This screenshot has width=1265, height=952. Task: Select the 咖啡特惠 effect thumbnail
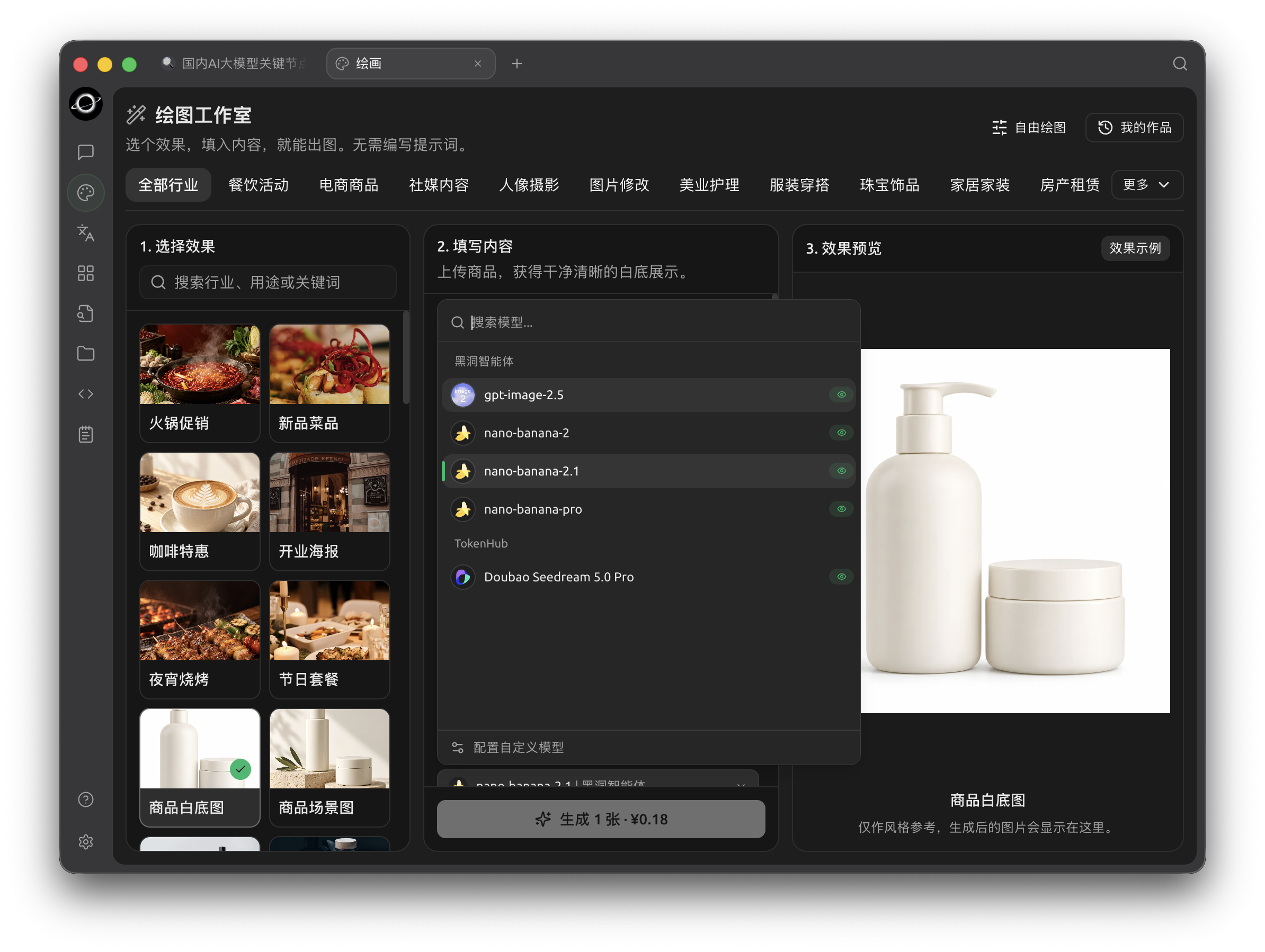click(200, 511)
